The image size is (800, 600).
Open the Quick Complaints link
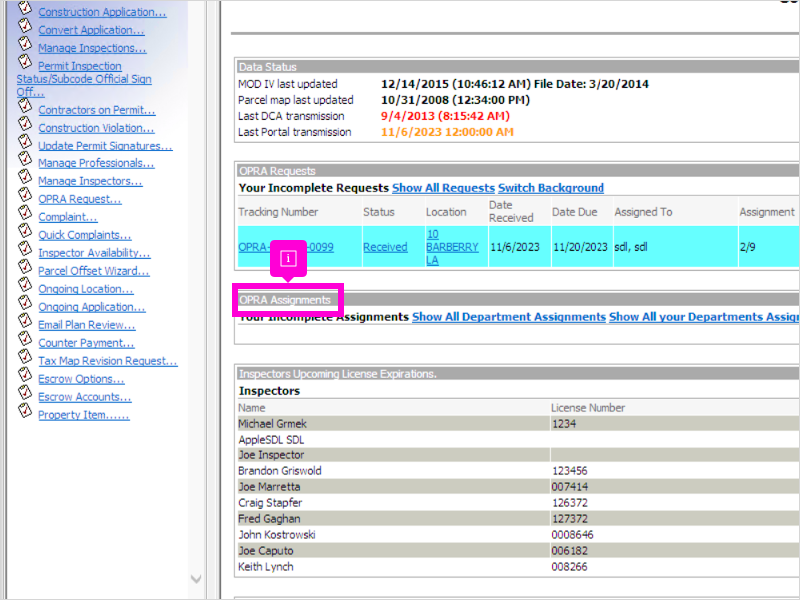(85, 235)
